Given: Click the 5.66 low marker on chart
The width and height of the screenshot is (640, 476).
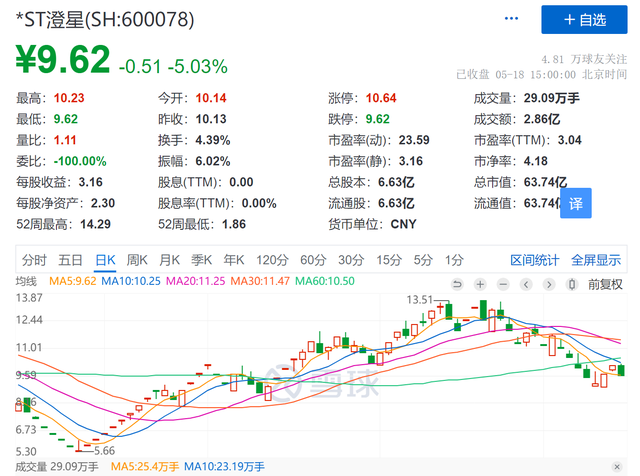Looking at the screenshot, I should (104, 451).
